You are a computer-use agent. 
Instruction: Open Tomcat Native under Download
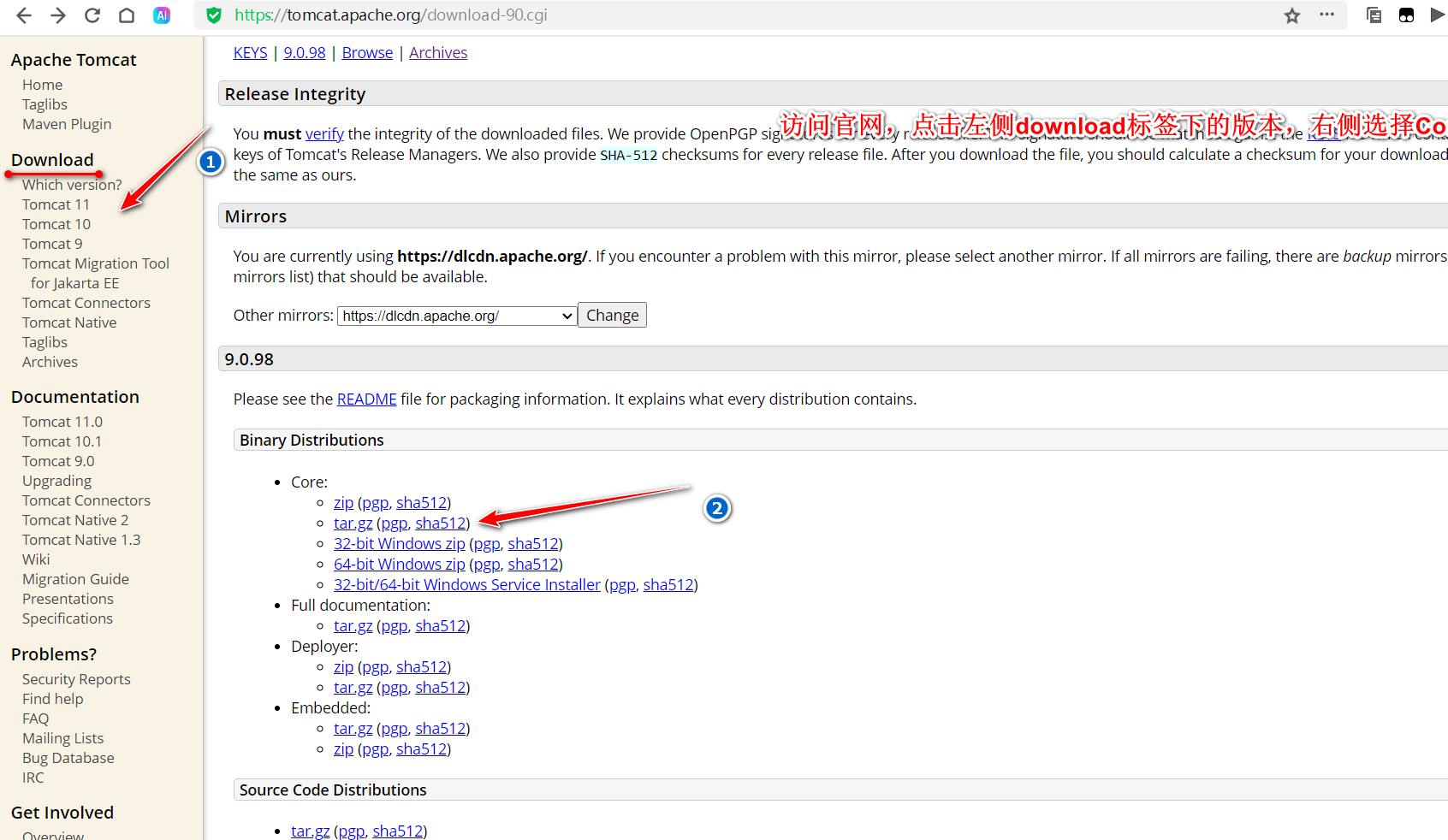click(x=69, y=322)
